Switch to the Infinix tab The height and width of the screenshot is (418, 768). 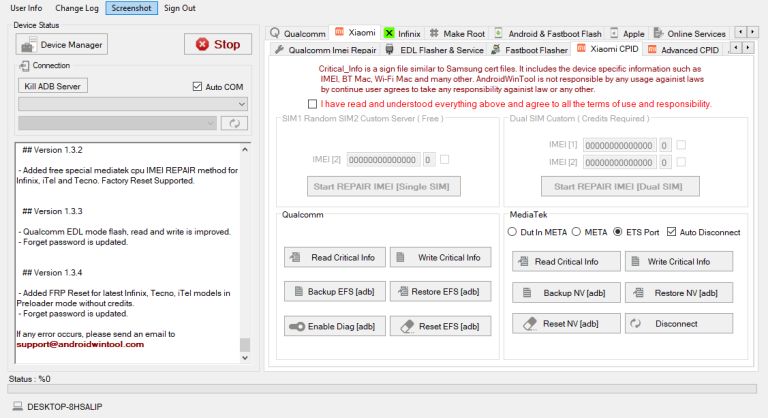tap(403, 33)
